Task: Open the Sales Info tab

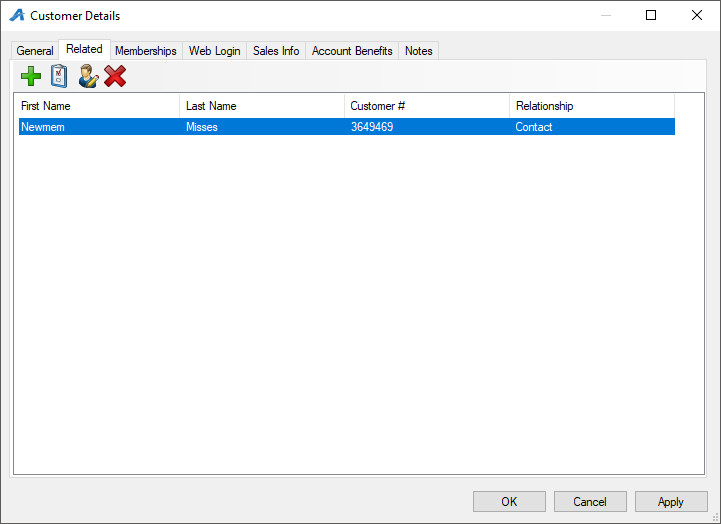Action: pos(276,51)
